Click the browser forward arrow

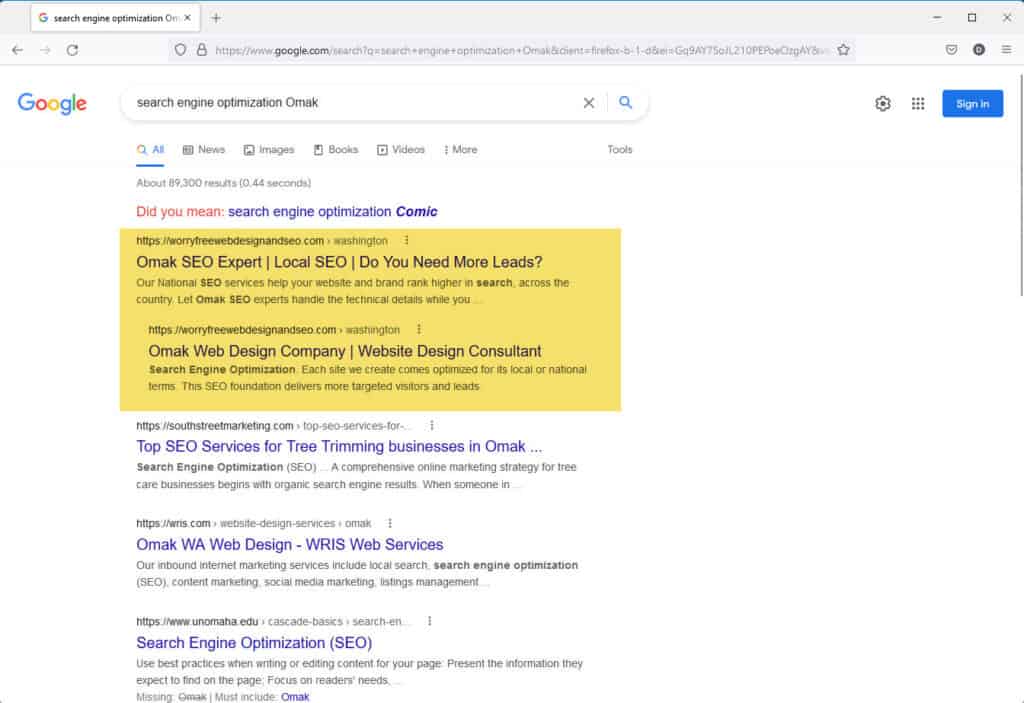click(45, 50)
